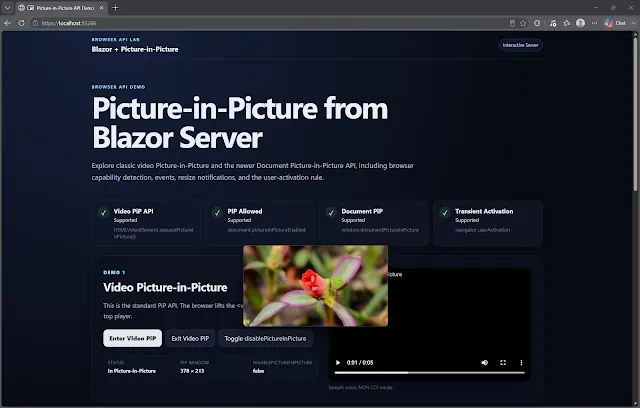640x408 pixels.
Task: Open the browser profile avatar
Action: 580,23
